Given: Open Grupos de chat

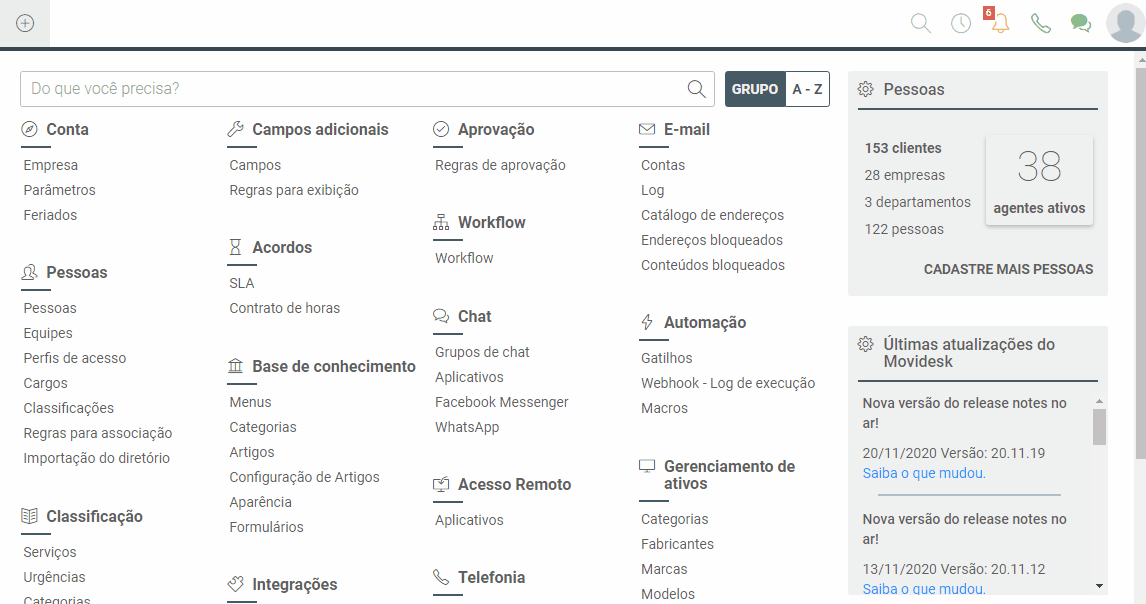Looking at the screenshot, I should pyautogui.click(x=482, y=352).
